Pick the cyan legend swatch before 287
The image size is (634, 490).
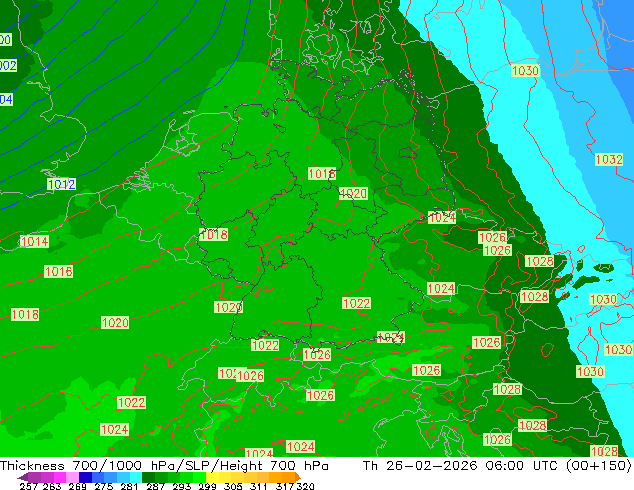(x=136, y=477)
